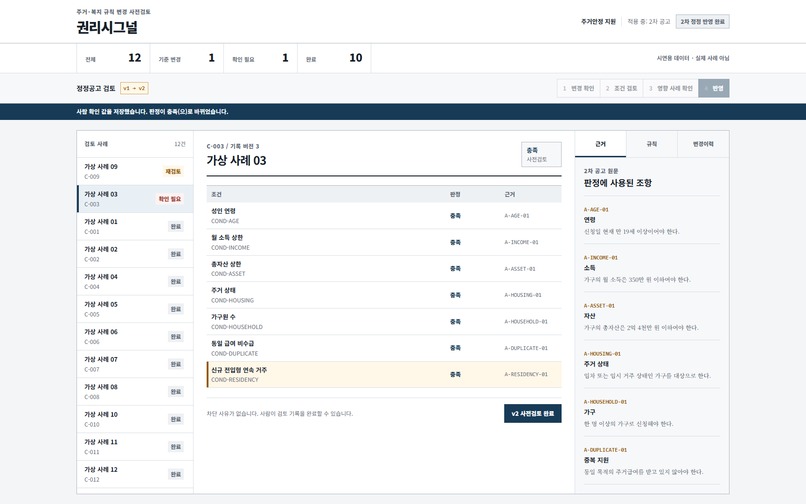Select the 성인 연령 condition row
The height and width of the screenshot is (504, 806).
point(384,216)
